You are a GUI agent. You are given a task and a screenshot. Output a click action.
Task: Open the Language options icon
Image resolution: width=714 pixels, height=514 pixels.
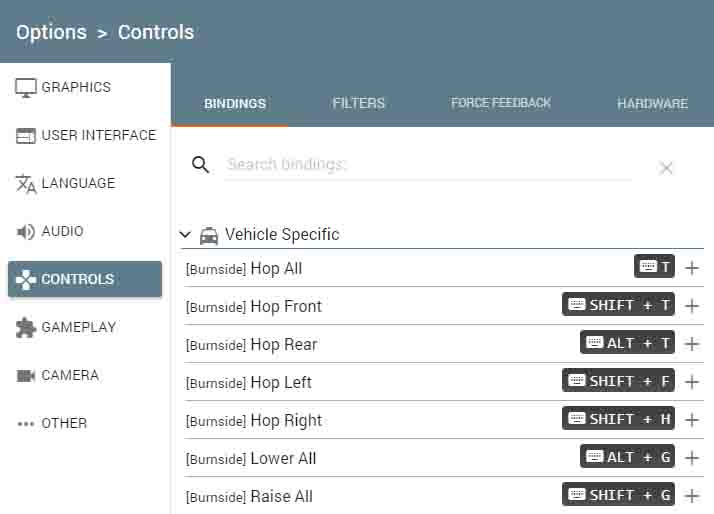pyautogui.click(x=26, y=184)
